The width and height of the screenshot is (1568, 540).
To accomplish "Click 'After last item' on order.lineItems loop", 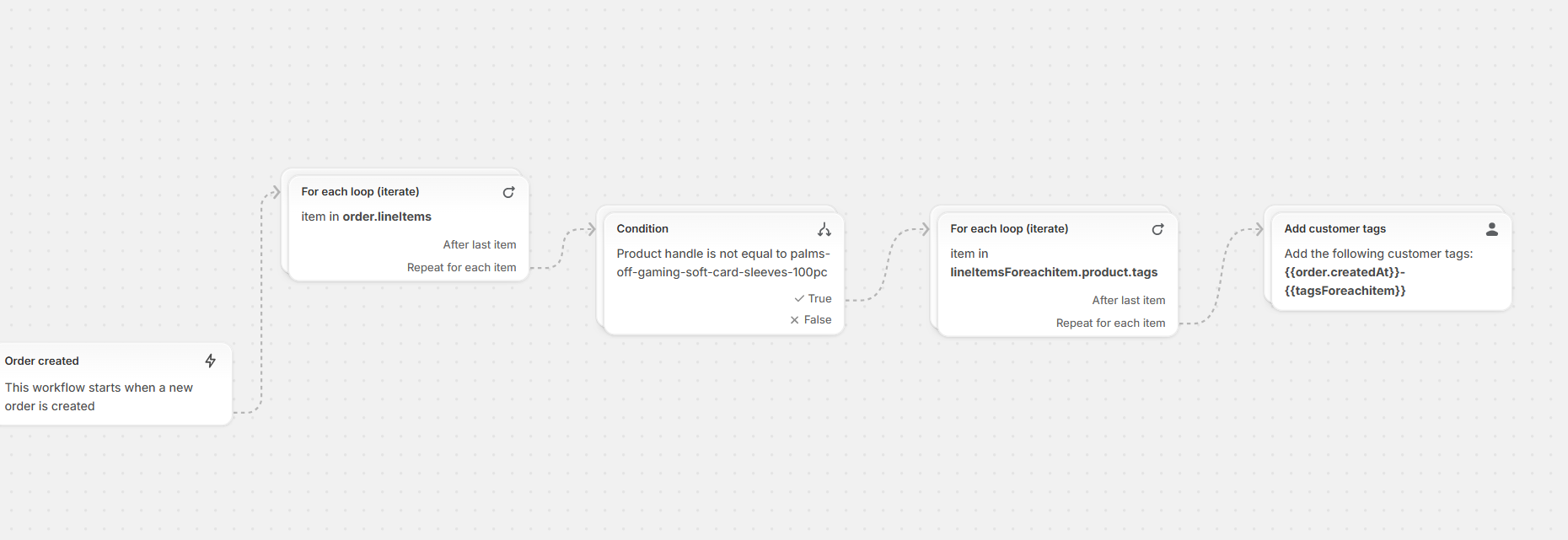I will (x=479, y=244).
